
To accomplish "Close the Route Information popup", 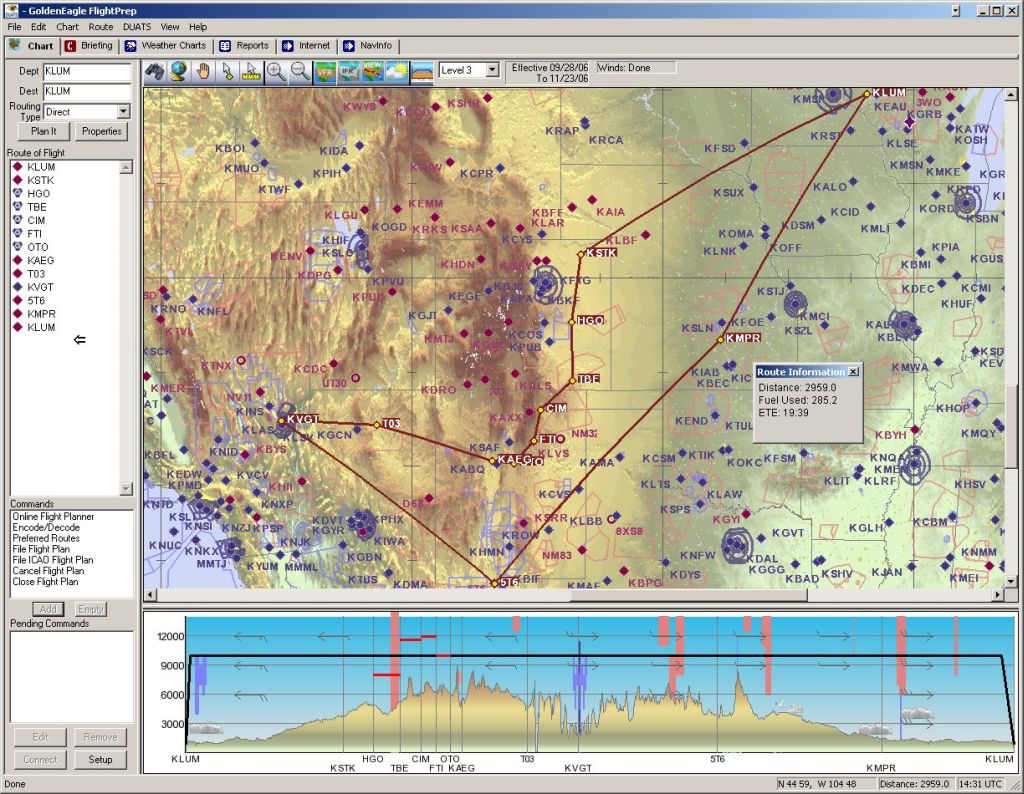I will (x=853, y=372).
